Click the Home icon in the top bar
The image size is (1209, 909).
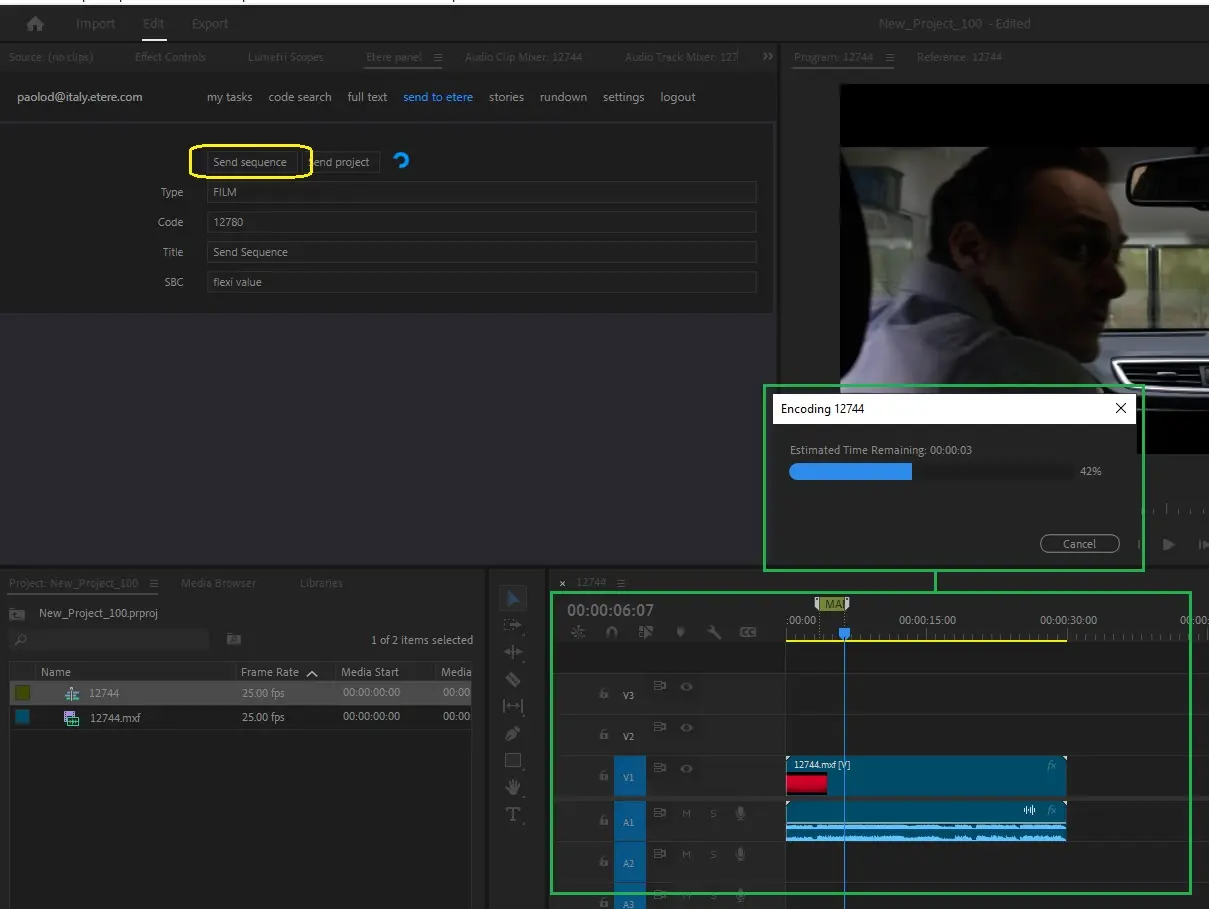click(x=35, y=24)
